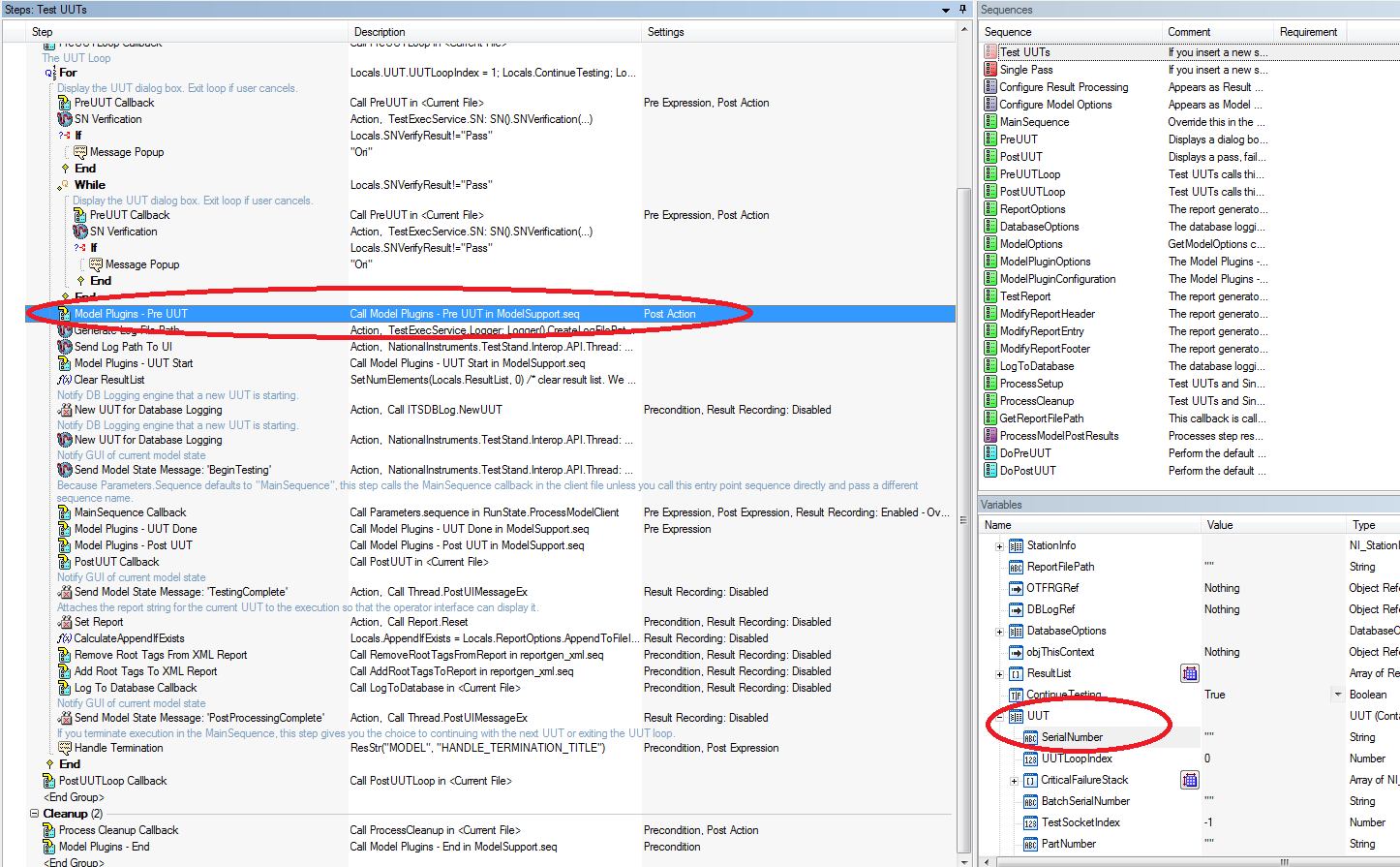1400x867 pixels.
Task: Select the ReportOptions sequence
Action: click(x=1032, y=209)
